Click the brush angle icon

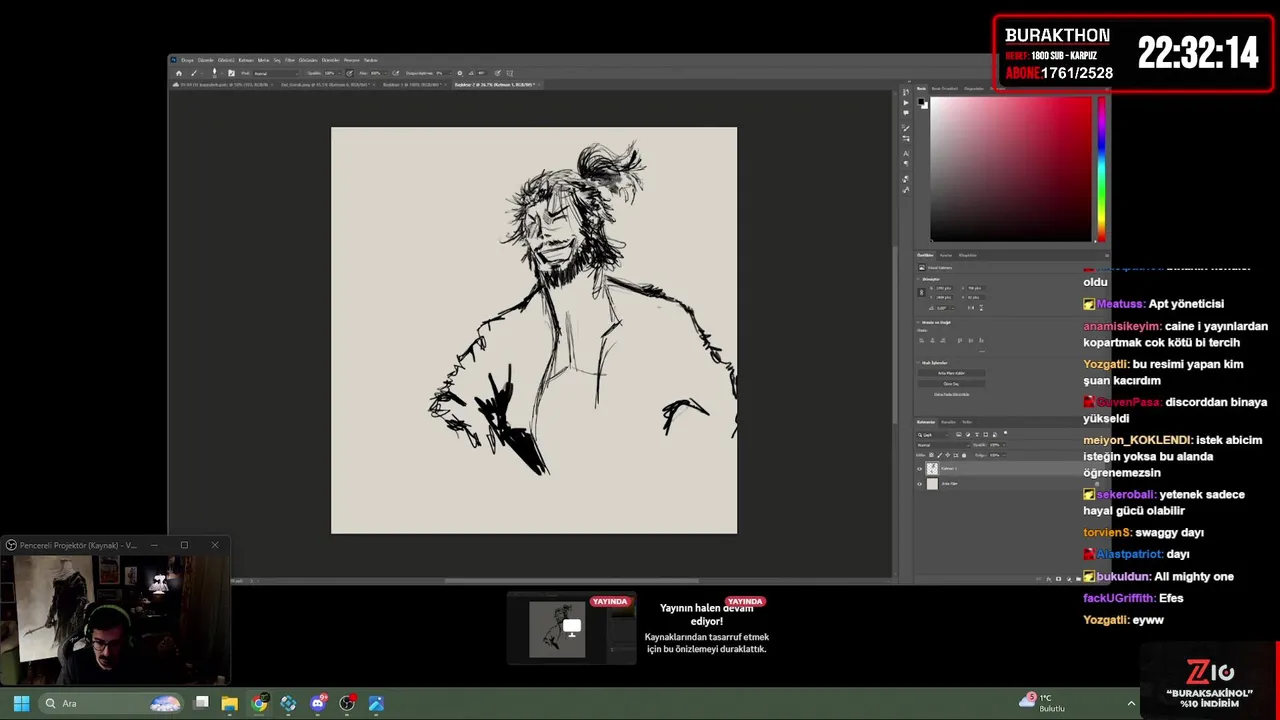[471, 73]
